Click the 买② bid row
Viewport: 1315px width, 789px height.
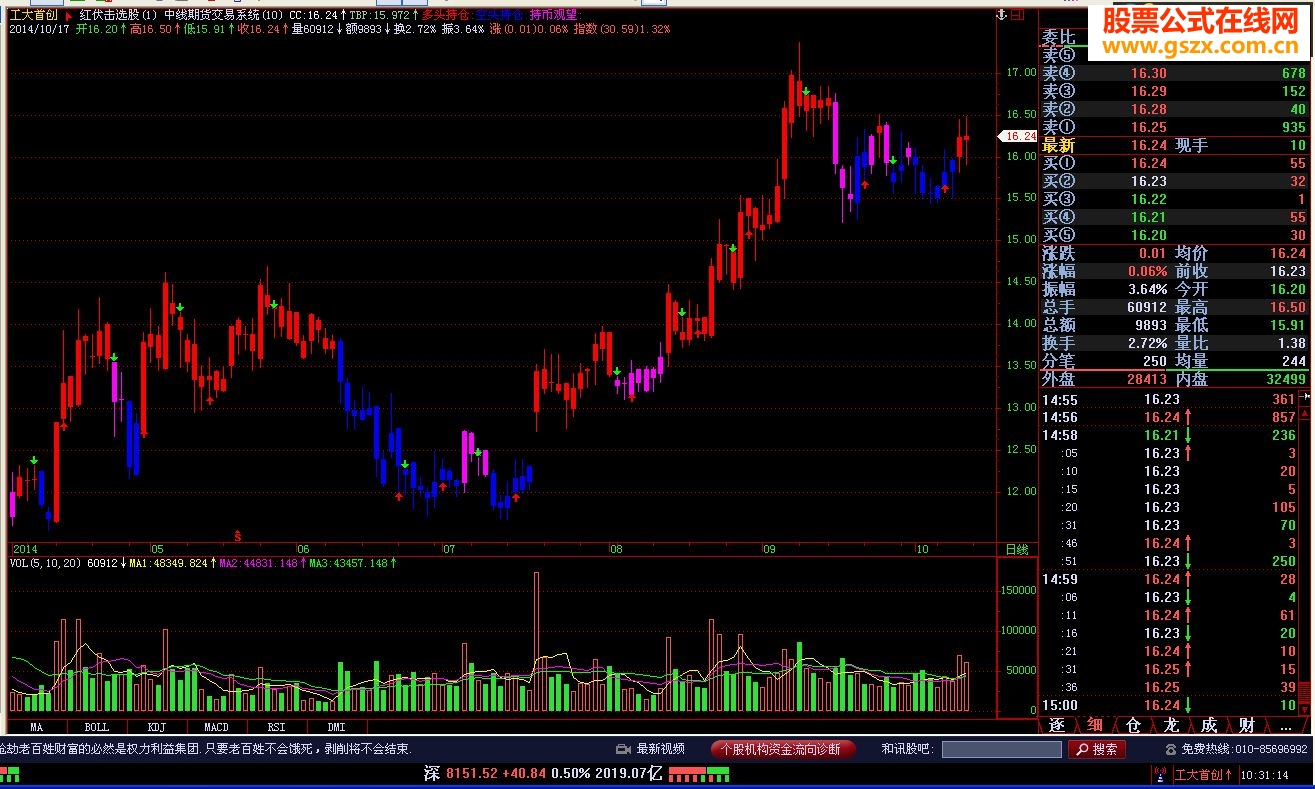tap(1175, 181)
